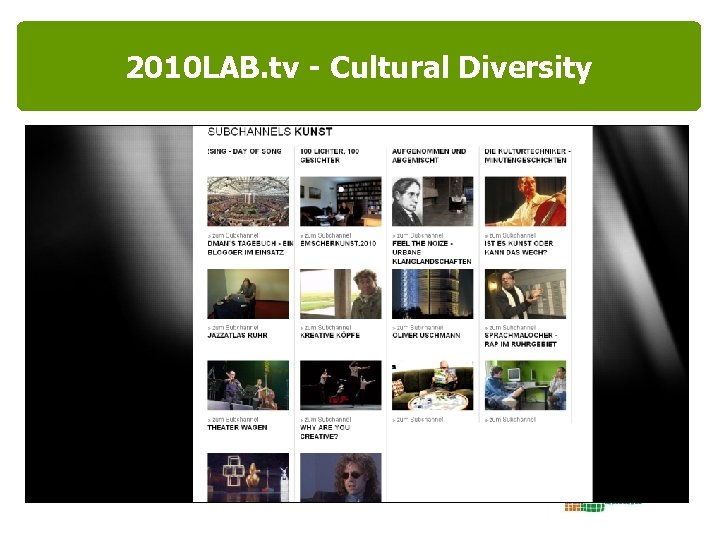Click the '!SING - DAY OF SONG' title
The width and height of the screenshot is (720, 540).
click(244, 151)
